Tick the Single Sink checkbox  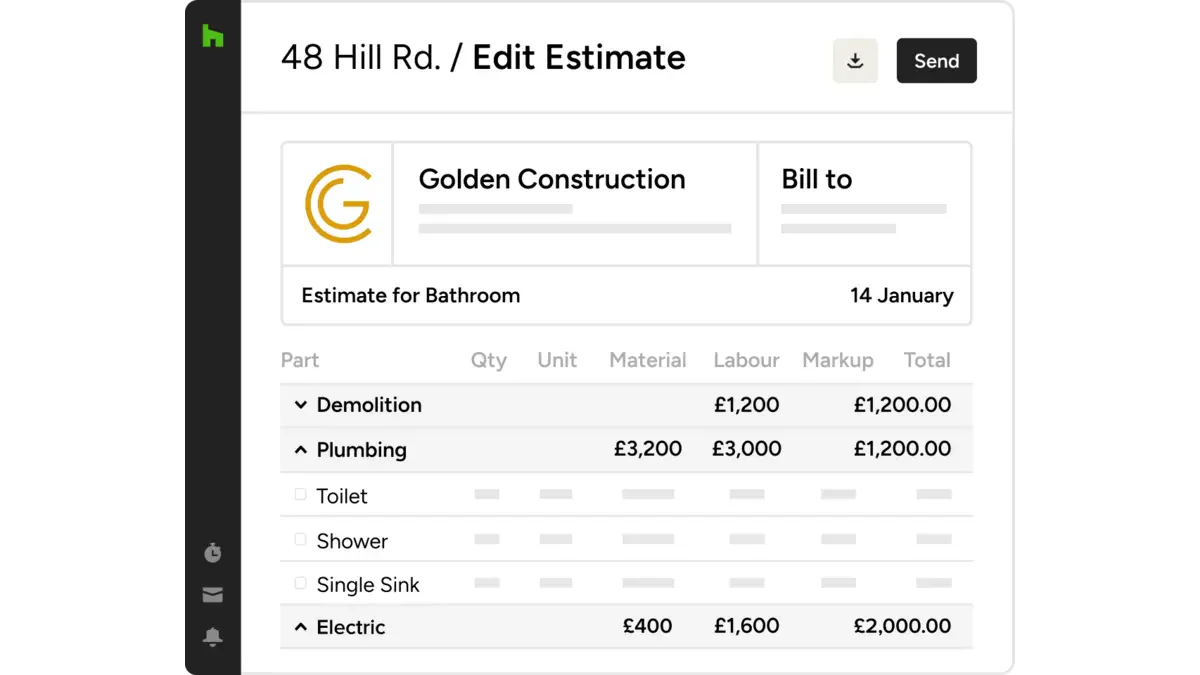point(300,583)
